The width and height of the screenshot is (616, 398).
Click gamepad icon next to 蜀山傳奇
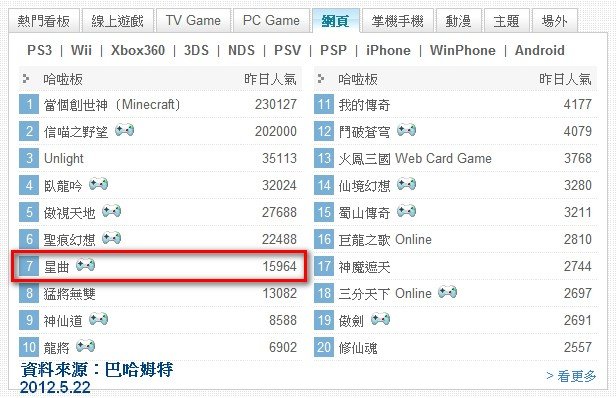[407, 211]
